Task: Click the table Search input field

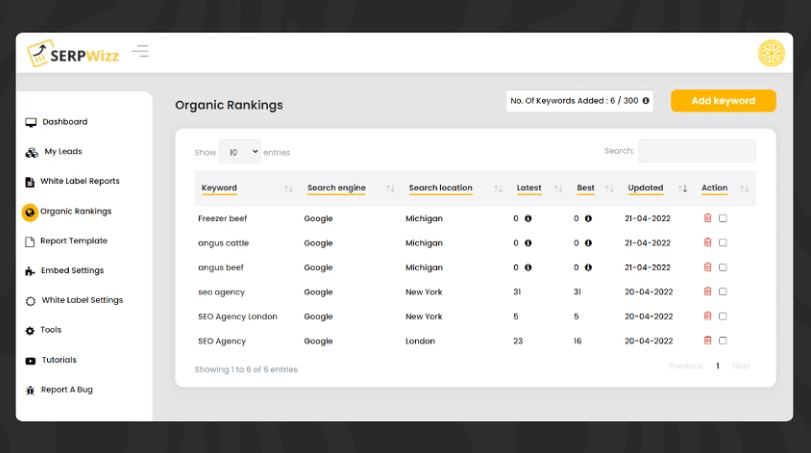Action: click(x=697, y=151)
